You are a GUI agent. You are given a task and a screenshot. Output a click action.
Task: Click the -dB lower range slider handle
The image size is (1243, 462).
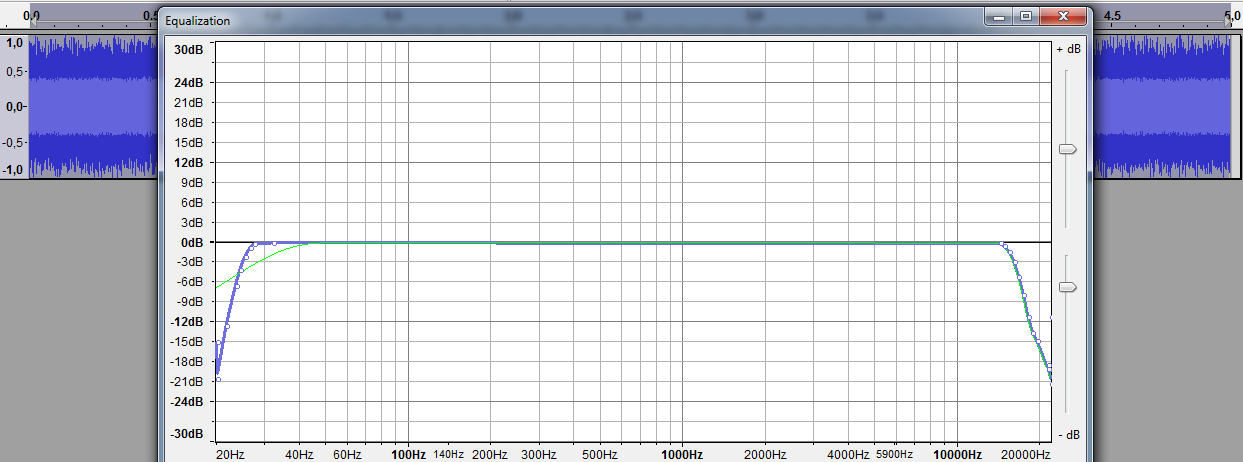1067,288
